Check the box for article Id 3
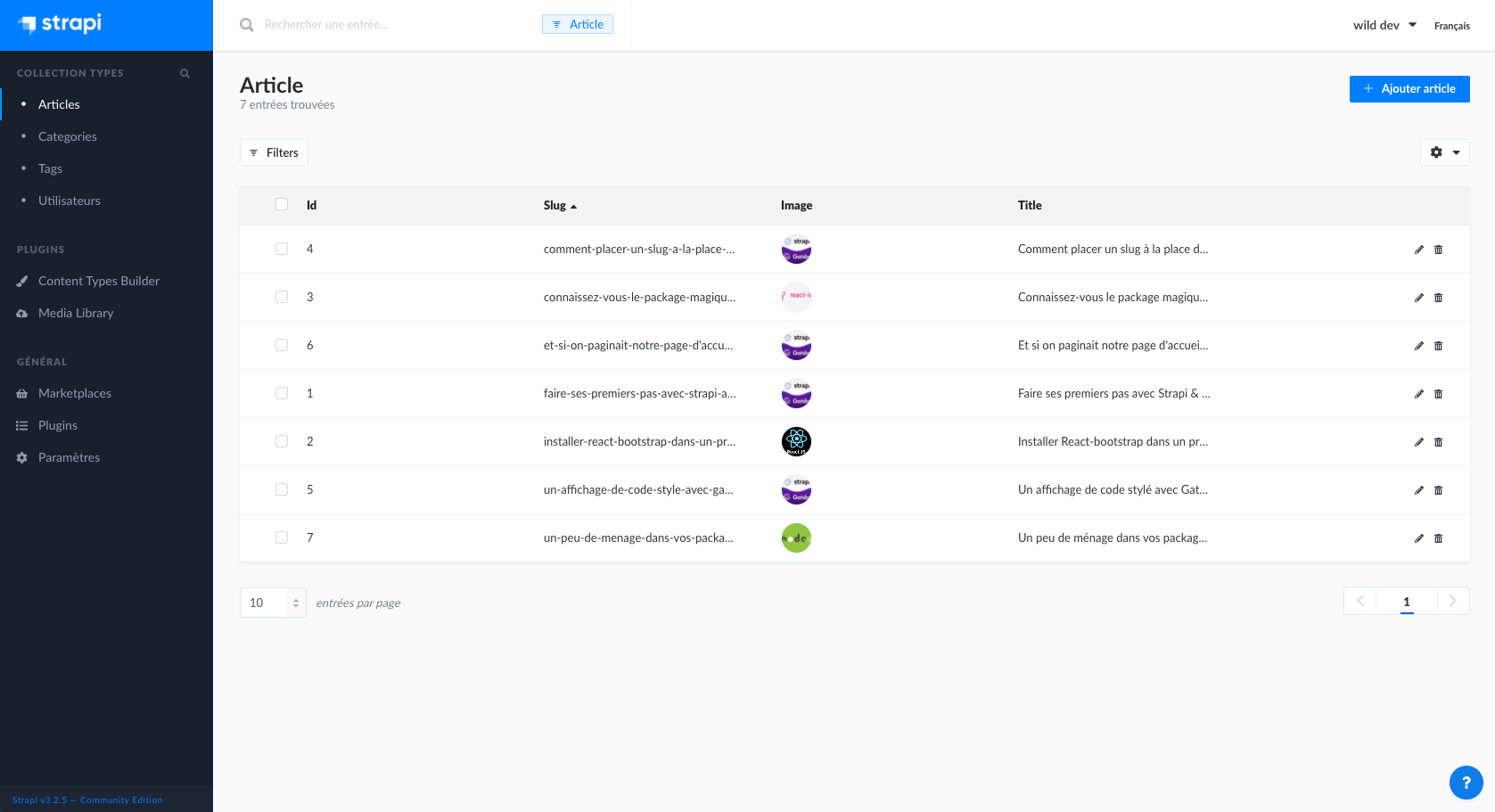1495x812 pixels. point(282,297)
